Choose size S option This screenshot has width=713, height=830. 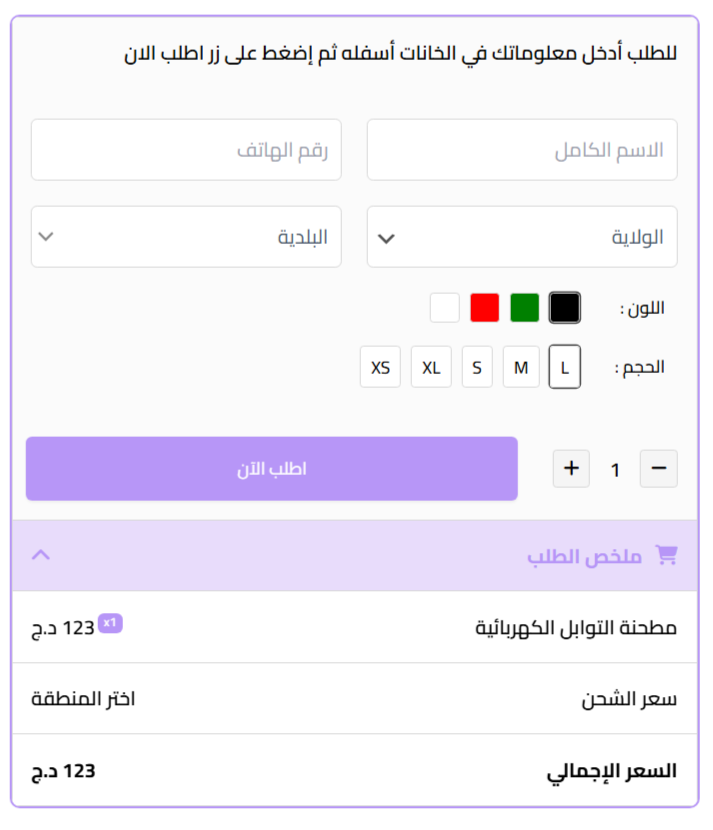coord(477,368)
